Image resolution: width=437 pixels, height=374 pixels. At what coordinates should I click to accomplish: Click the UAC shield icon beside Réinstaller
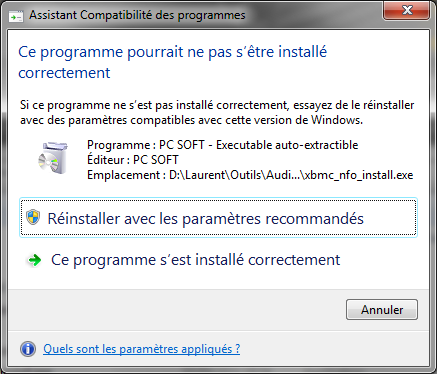click(33, 218)
